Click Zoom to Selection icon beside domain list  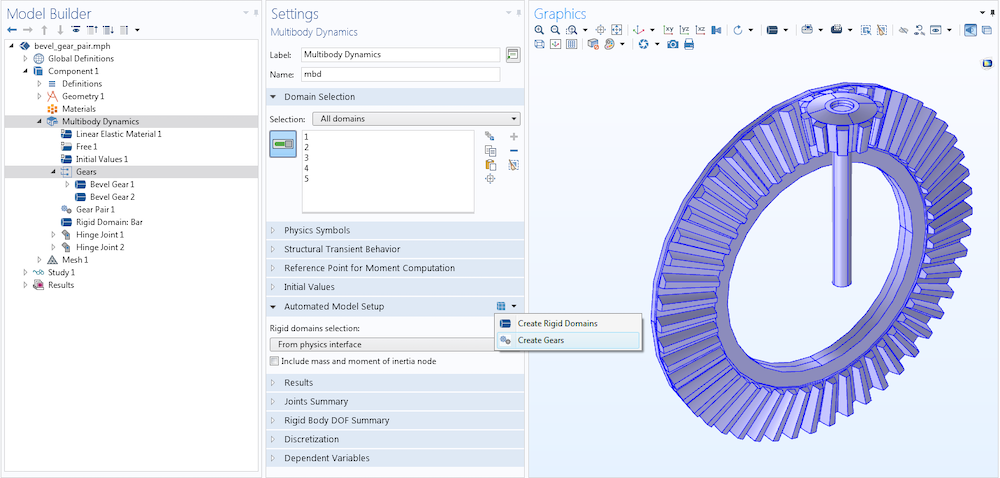click(x=490, y=179)
